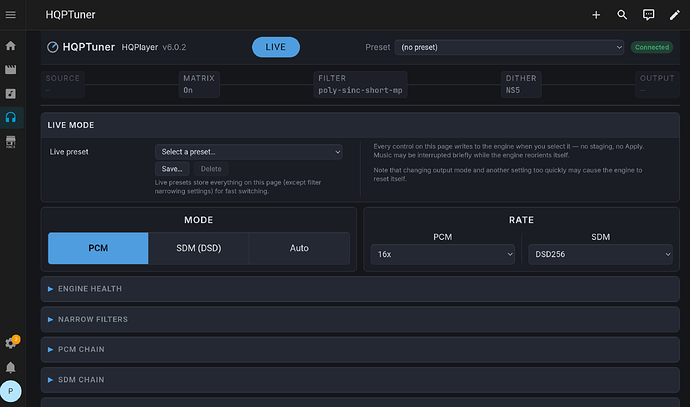Click the MATRIX On pipeline stage
690x407 pixels.
click(199, 84)
